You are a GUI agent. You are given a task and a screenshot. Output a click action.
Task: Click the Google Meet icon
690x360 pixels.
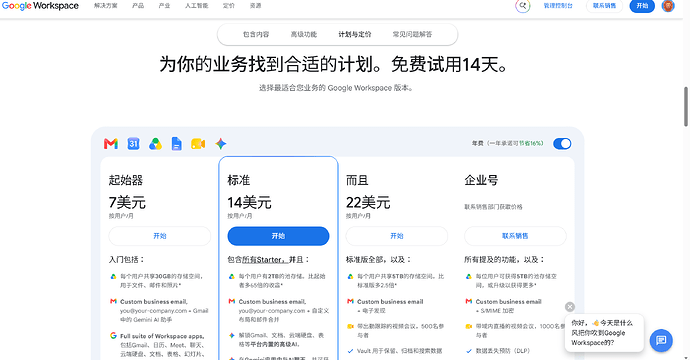[x=198, y=143]
